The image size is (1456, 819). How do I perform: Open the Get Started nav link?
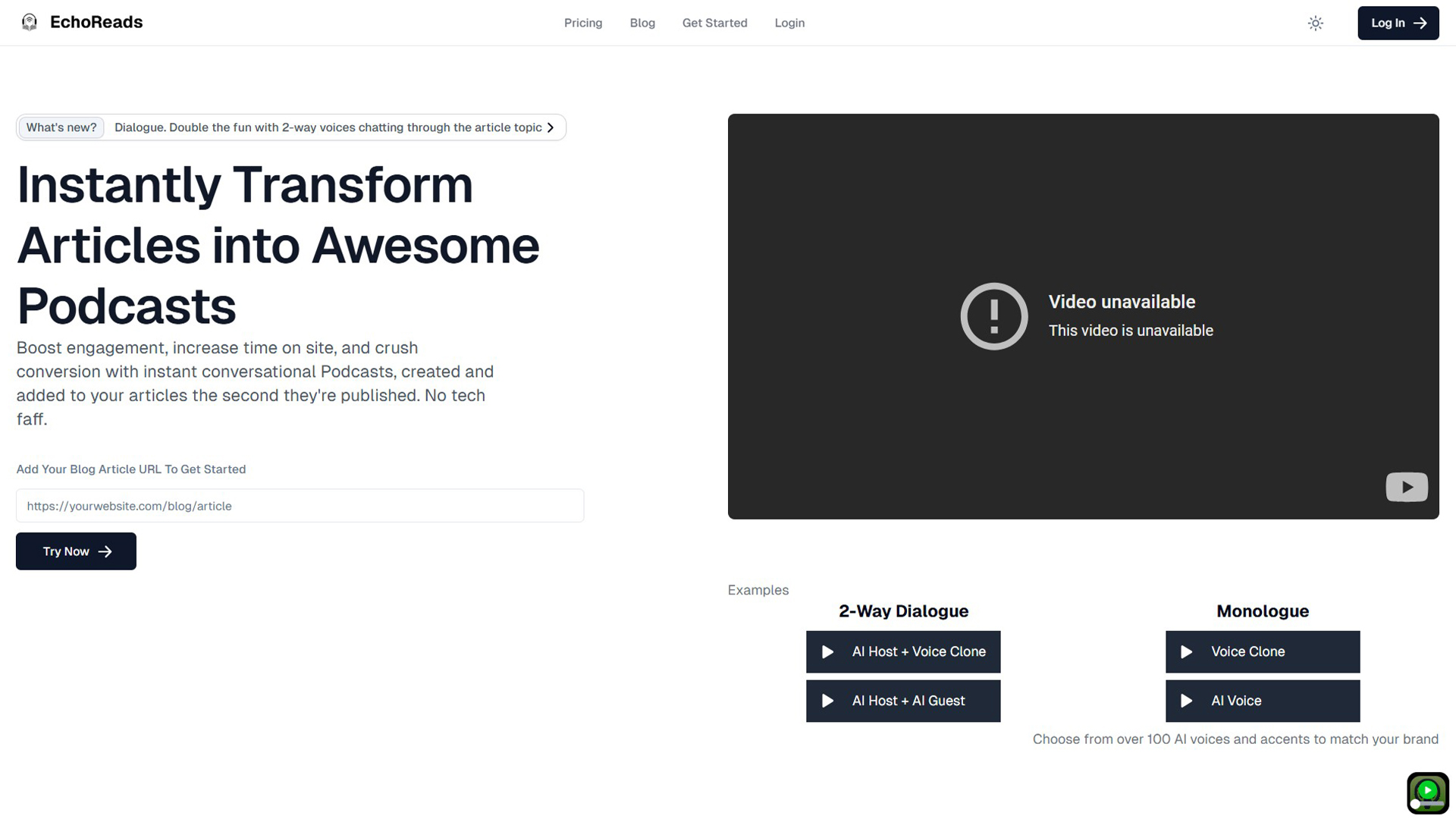[x=714, y=23]
